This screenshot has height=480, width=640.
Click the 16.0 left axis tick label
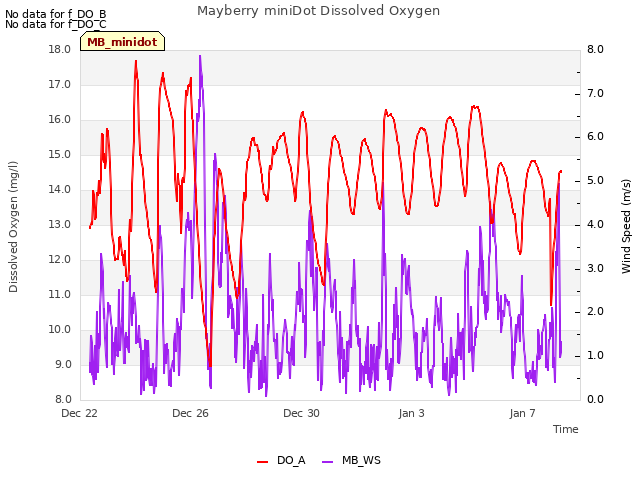tap(60, 120)
